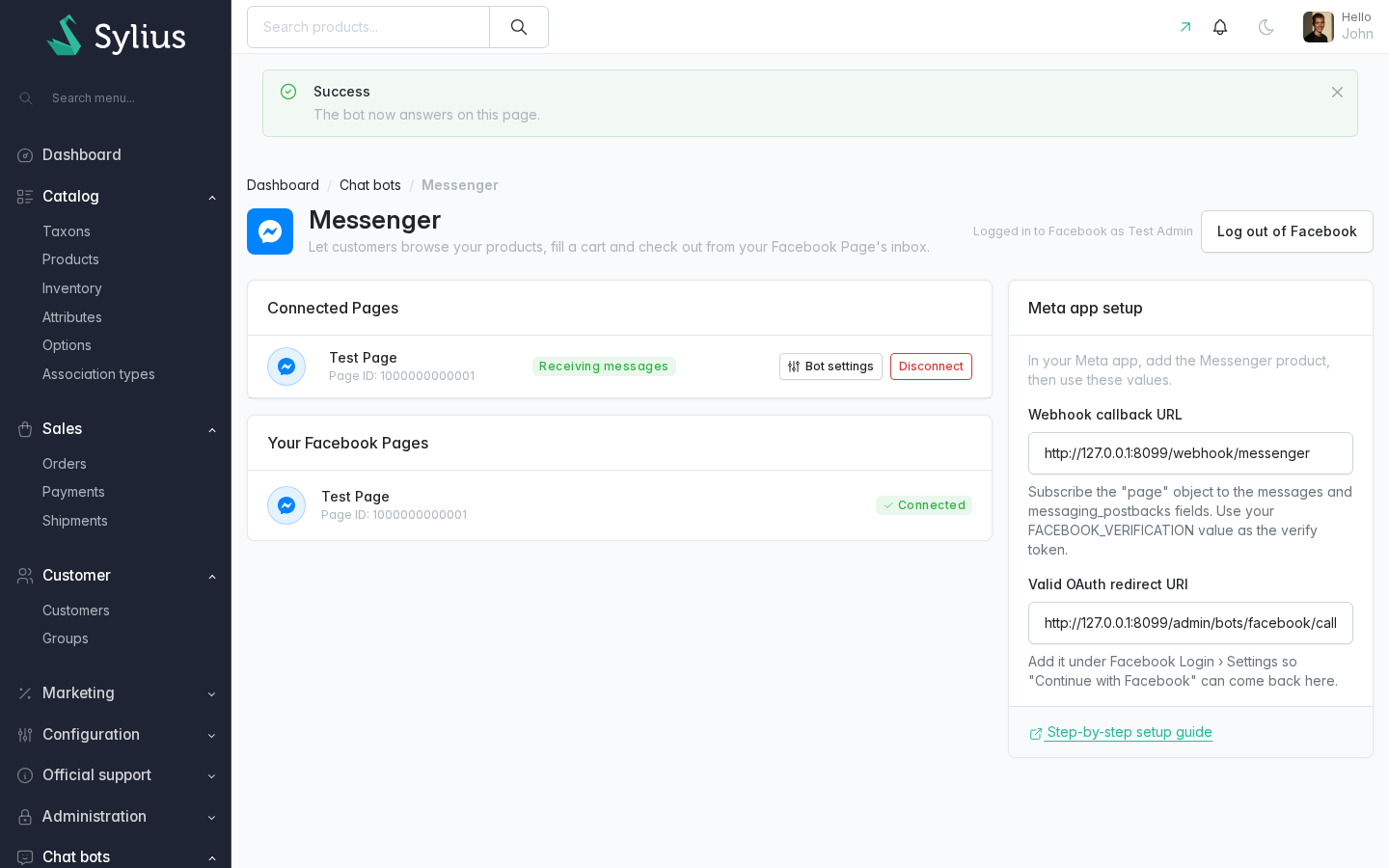Click the large Messenger logo by the title
Screen dimensions: 1389x868
tap(270, 231)
